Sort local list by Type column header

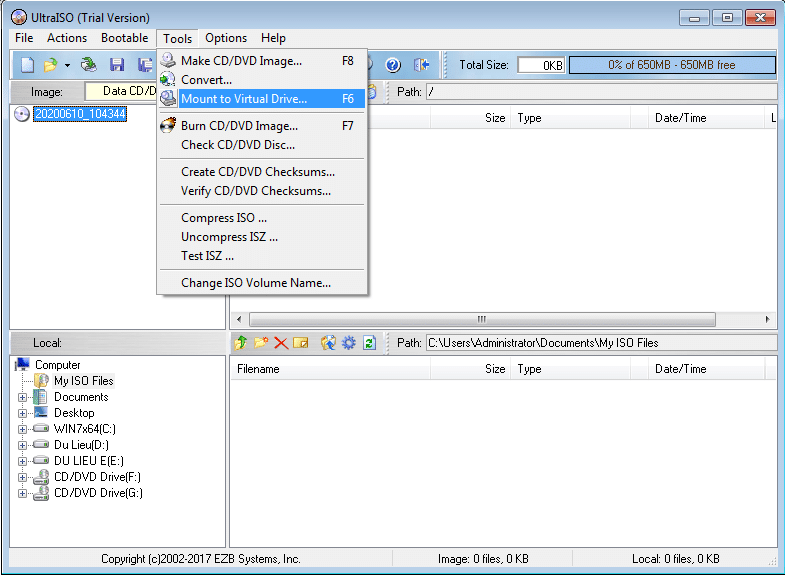571,369
